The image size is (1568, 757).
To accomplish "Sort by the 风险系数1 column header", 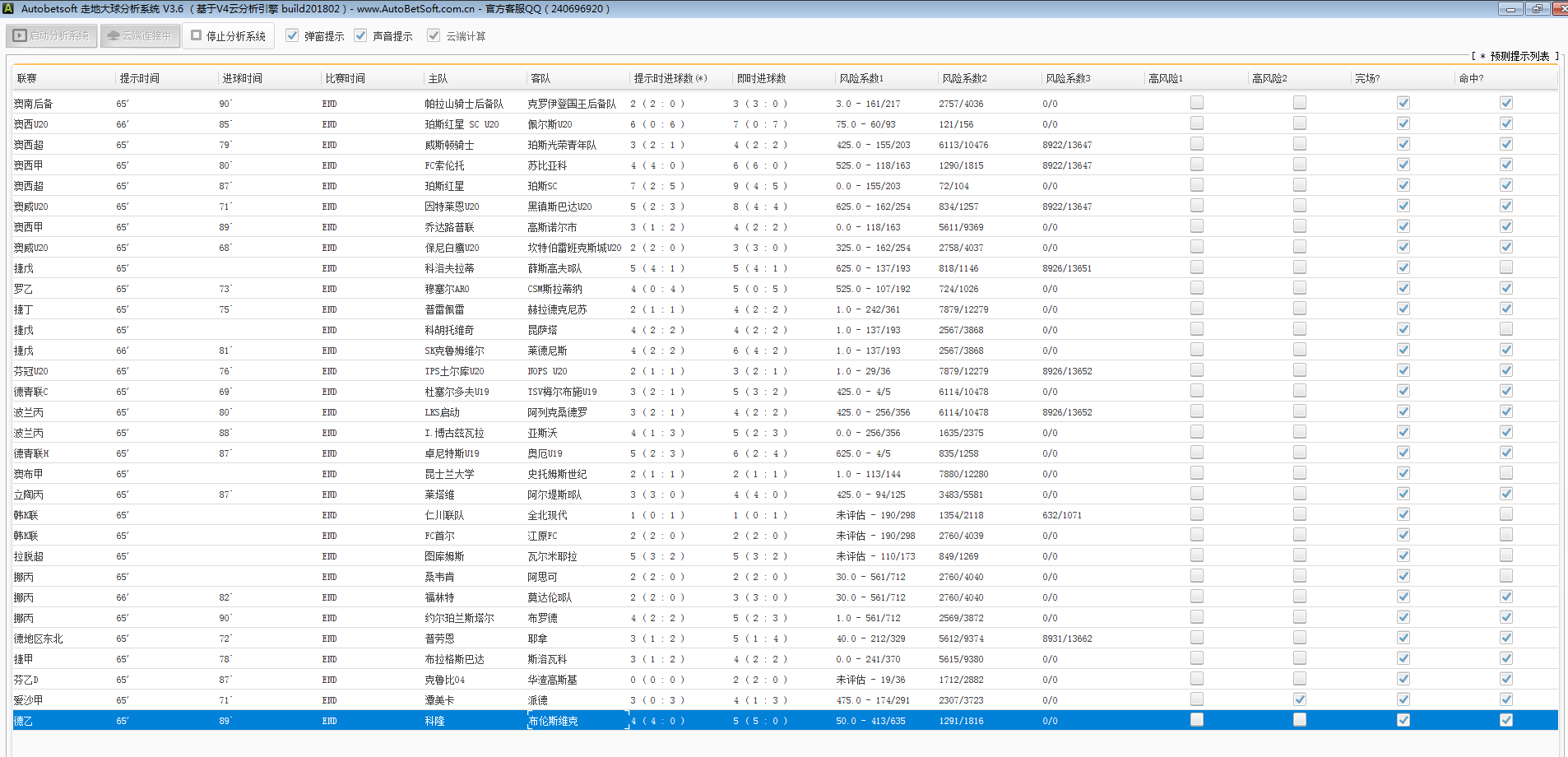I will pyautogui.click(x=861, y=78).
